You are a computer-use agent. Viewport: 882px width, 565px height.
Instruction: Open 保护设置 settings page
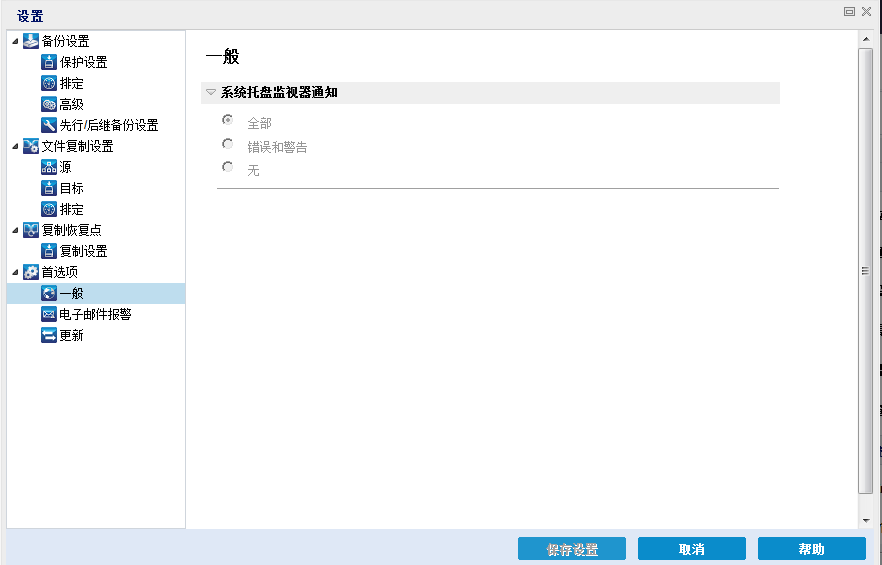coord(83,62)
